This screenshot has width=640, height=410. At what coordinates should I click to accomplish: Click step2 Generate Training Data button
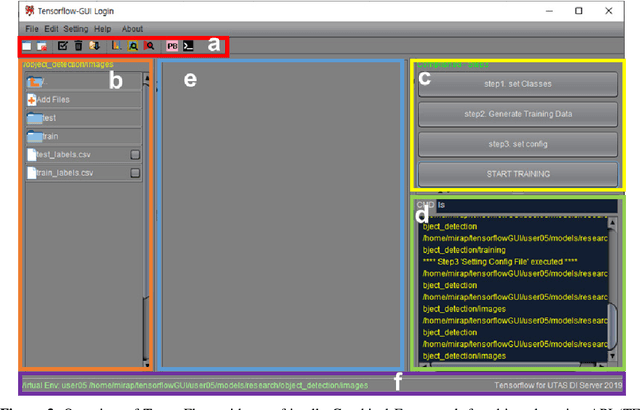click(x=515, y=114)
